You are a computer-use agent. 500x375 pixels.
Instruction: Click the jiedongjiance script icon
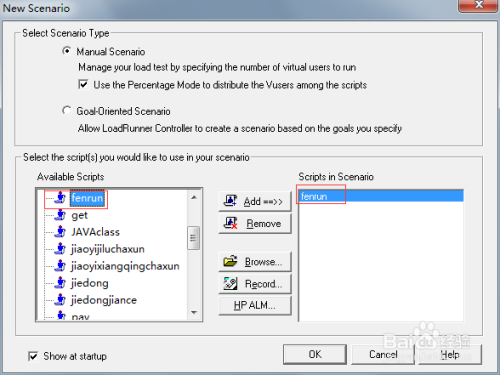coord(61,300)
